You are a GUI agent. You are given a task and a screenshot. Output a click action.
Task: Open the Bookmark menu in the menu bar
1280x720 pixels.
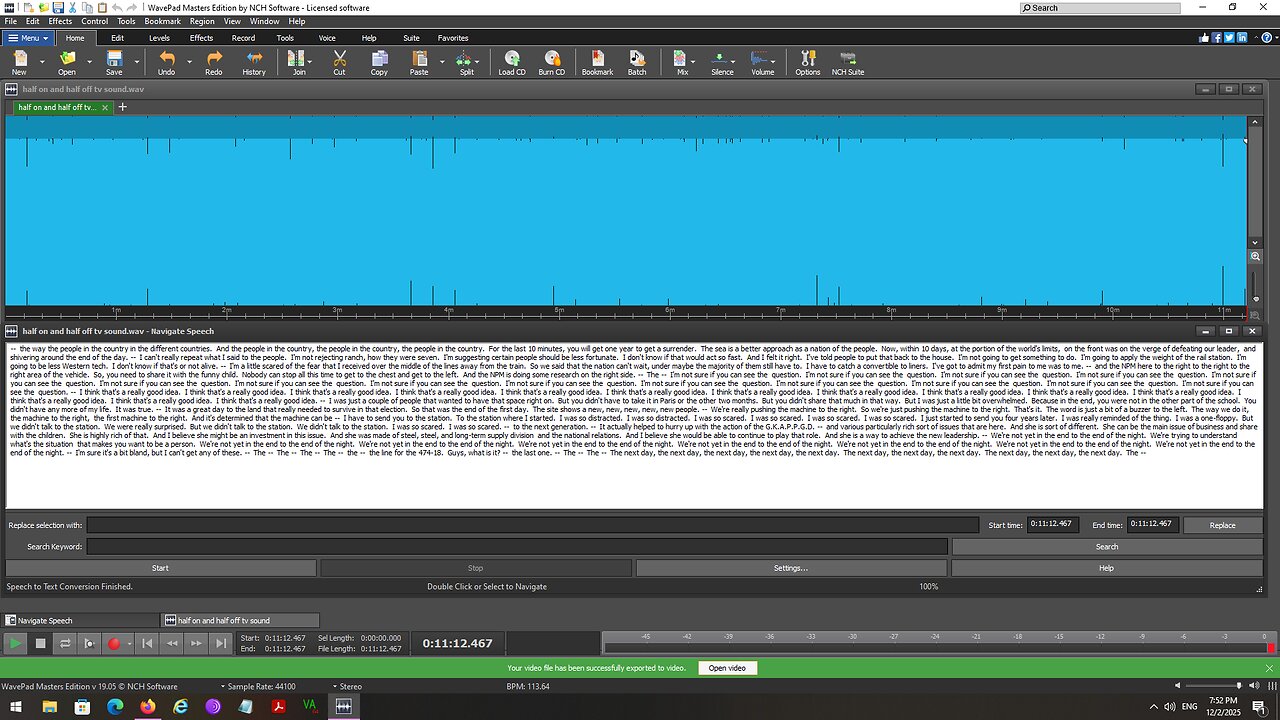point(163,21)
